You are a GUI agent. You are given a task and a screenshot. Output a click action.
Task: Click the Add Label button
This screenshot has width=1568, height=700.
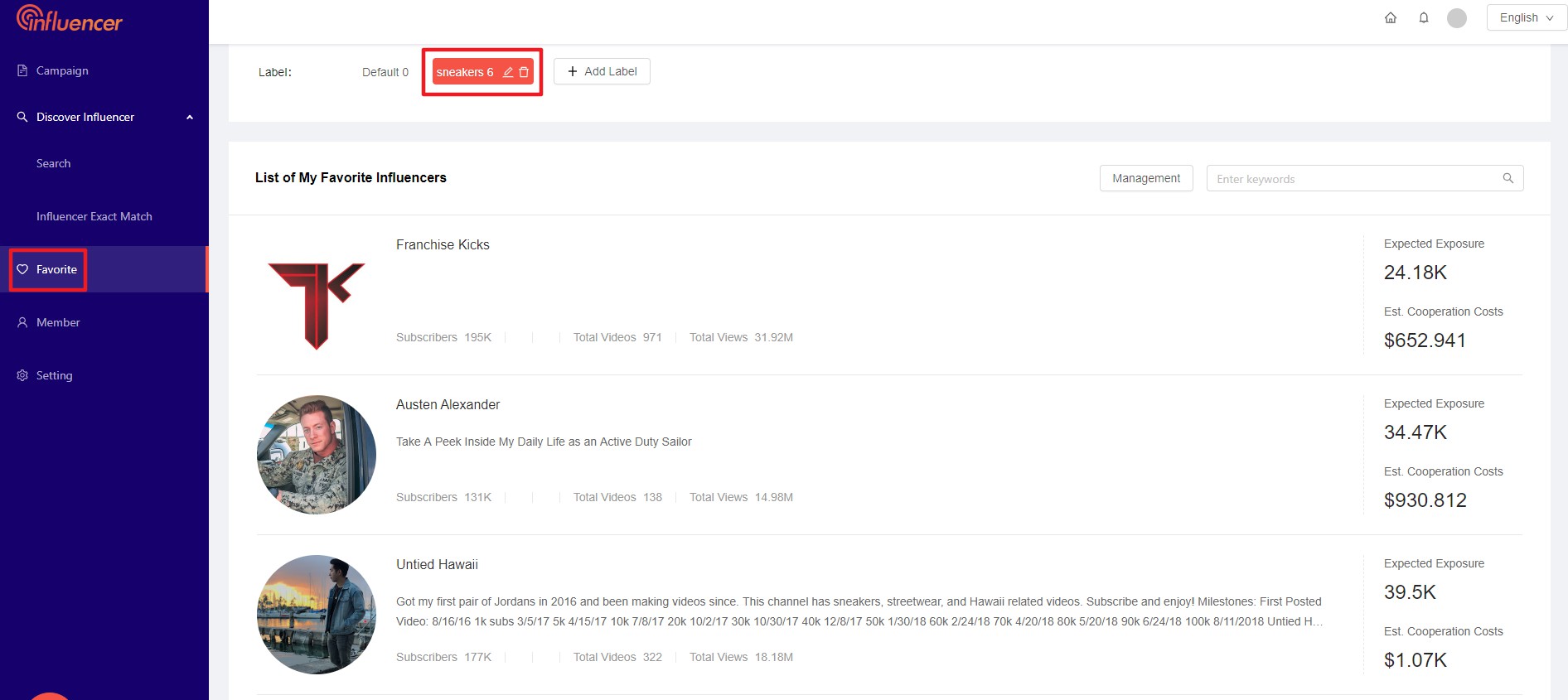(602, 71)
